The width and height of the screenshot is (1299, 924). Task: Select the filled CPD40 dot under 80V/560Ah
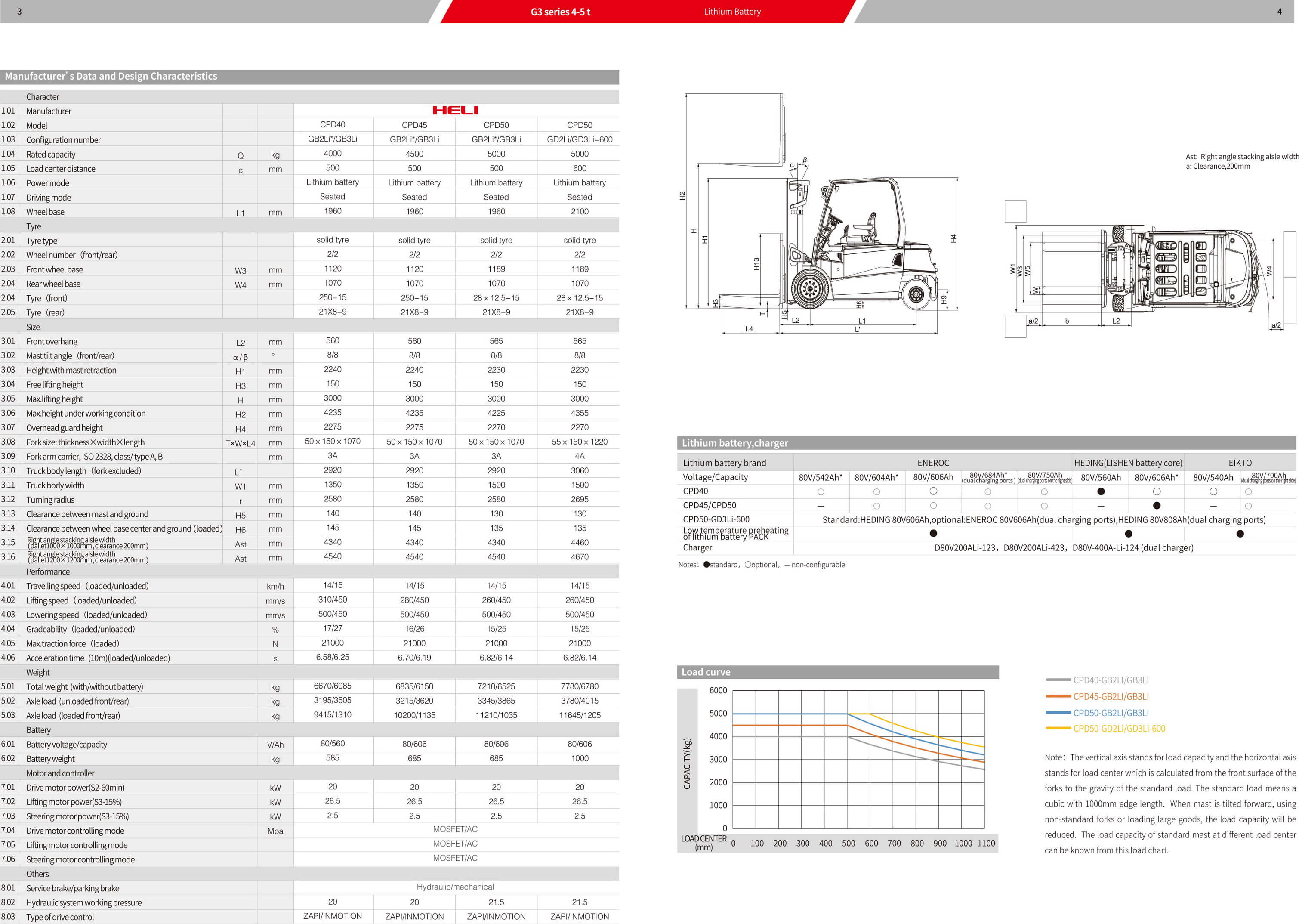(1101, 491)
